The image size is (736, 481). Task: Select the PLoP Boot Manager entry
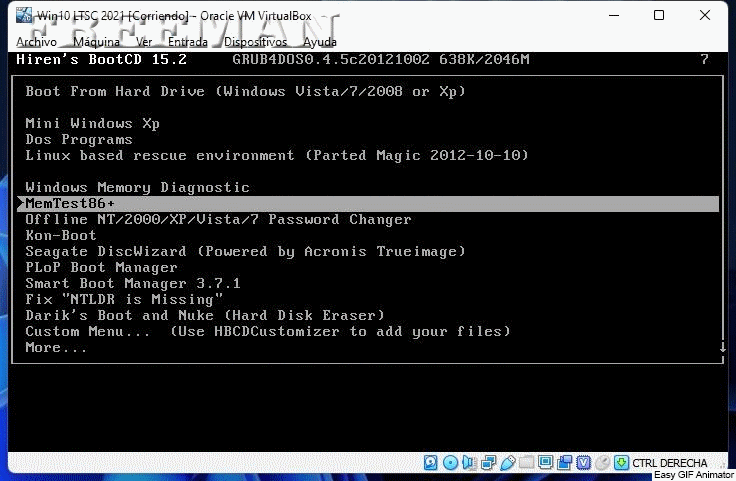pyautogui.click(x=101, y=267)
